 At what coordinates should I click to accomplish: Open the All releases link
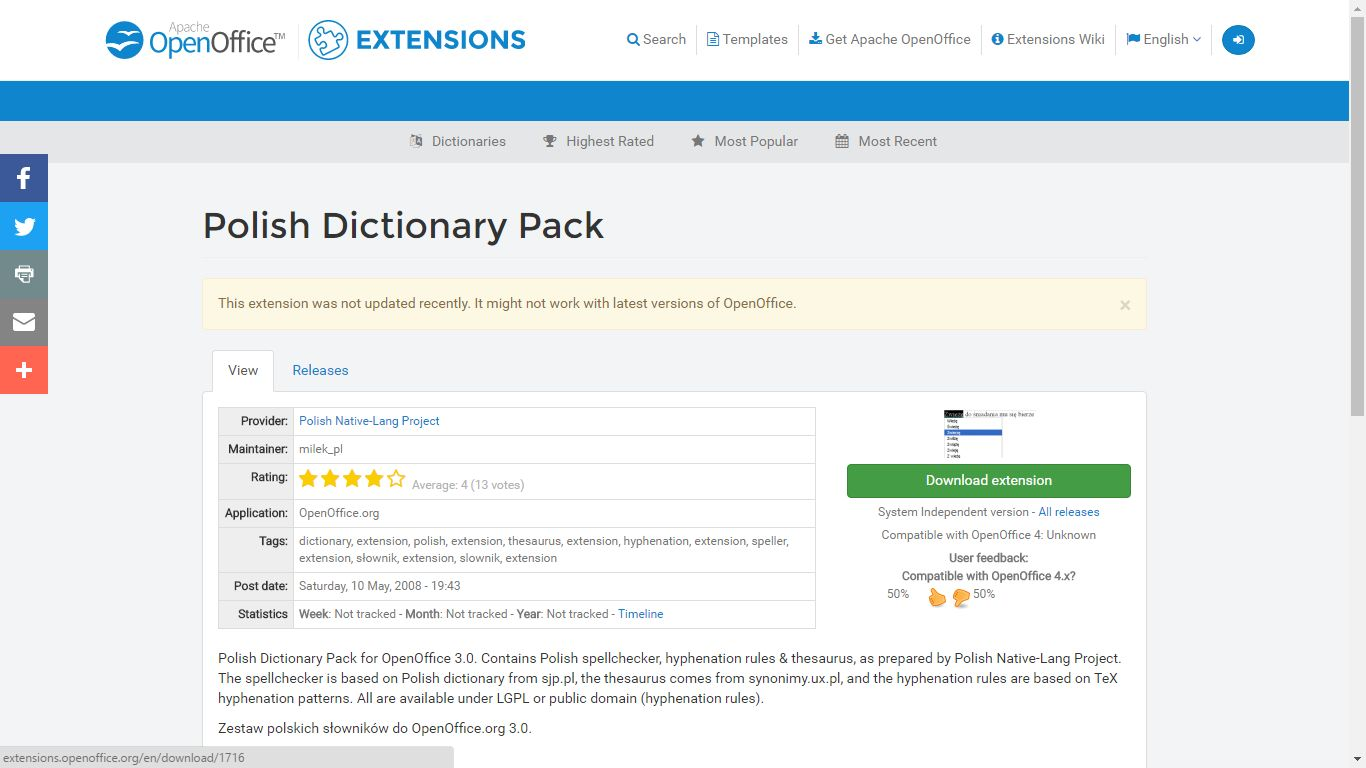[x=1069, y=512]
